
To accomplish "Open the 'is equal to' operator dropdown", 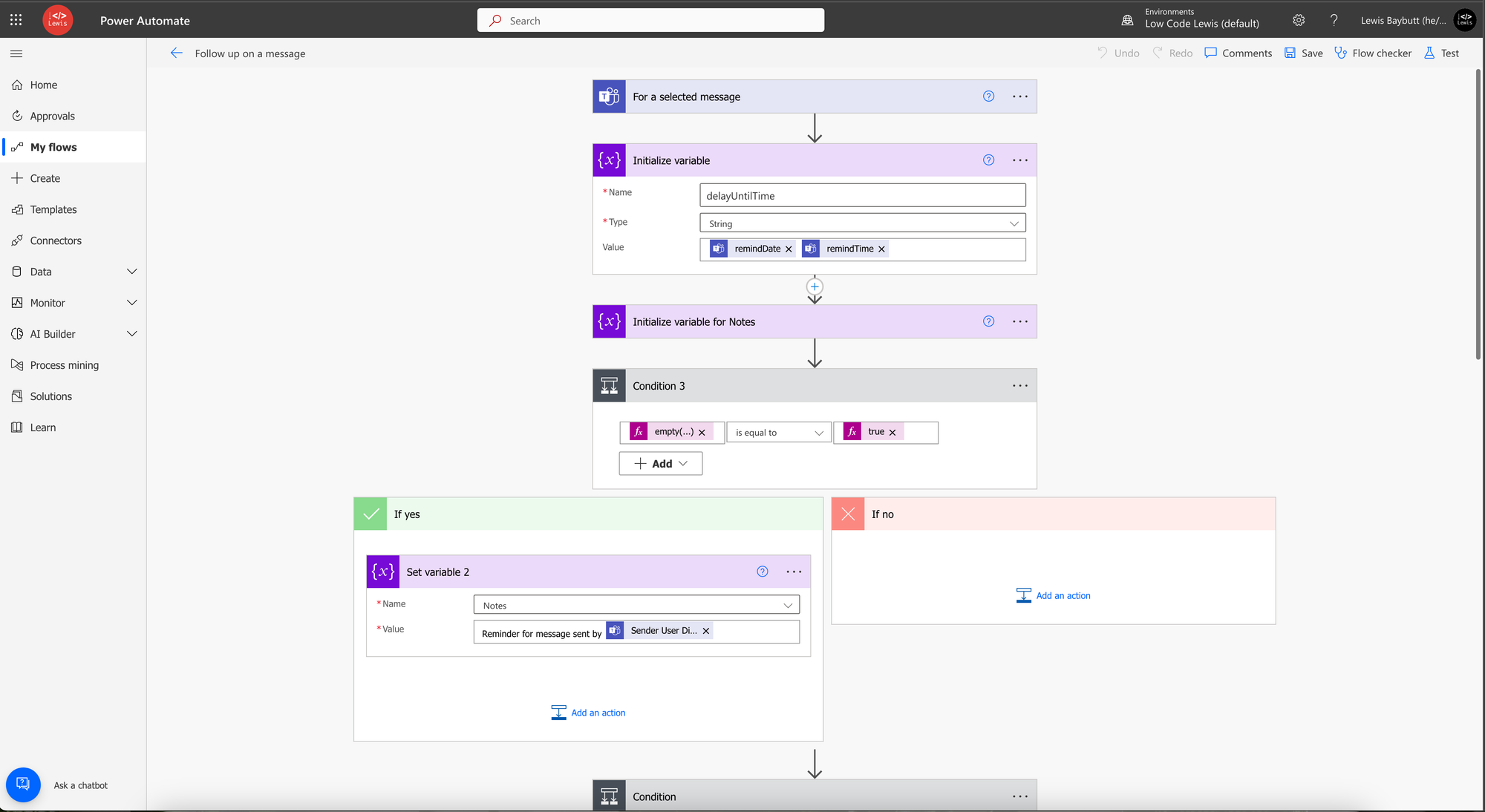I will tap(778, 433).
